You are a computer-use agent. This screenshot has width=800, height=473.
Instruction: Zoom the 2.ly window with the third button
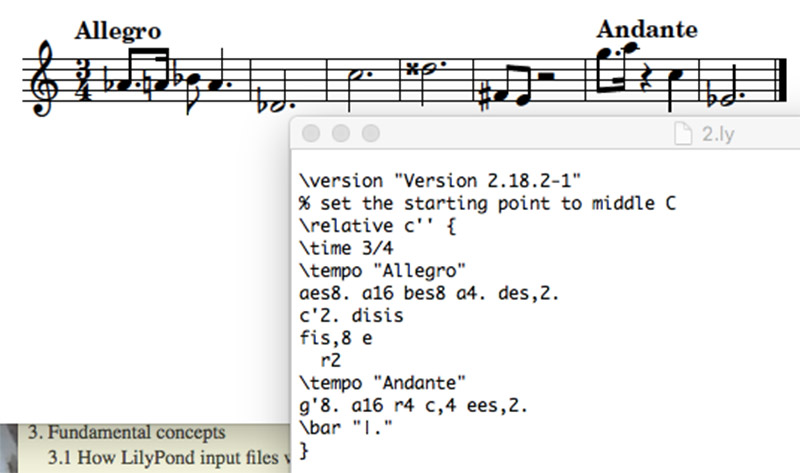(x=370, y=133)
